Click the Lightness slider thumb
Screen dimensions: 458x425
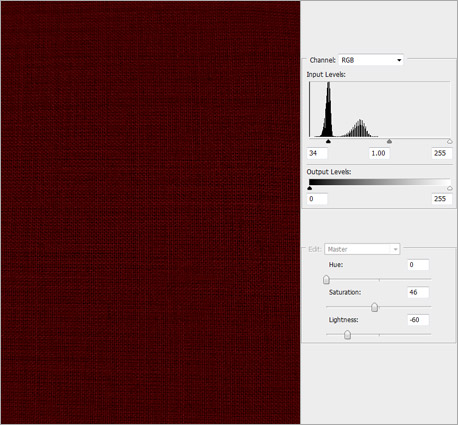click(x=347, y=335)
